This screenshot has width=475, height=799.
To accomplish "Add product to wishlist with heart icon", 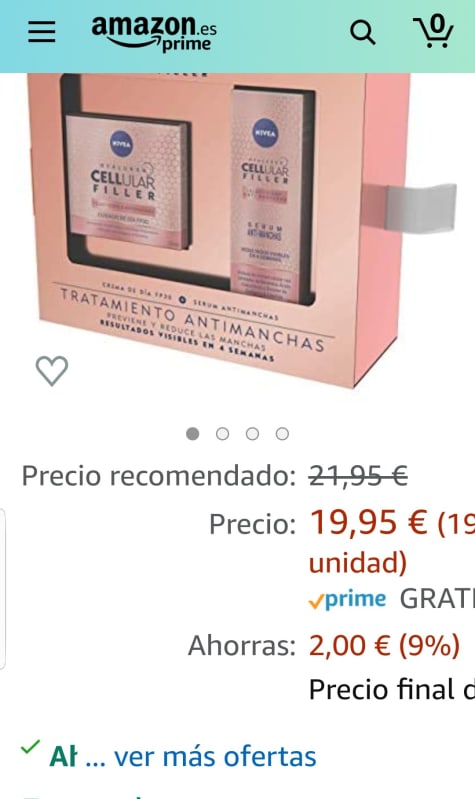I will (51, 370).
